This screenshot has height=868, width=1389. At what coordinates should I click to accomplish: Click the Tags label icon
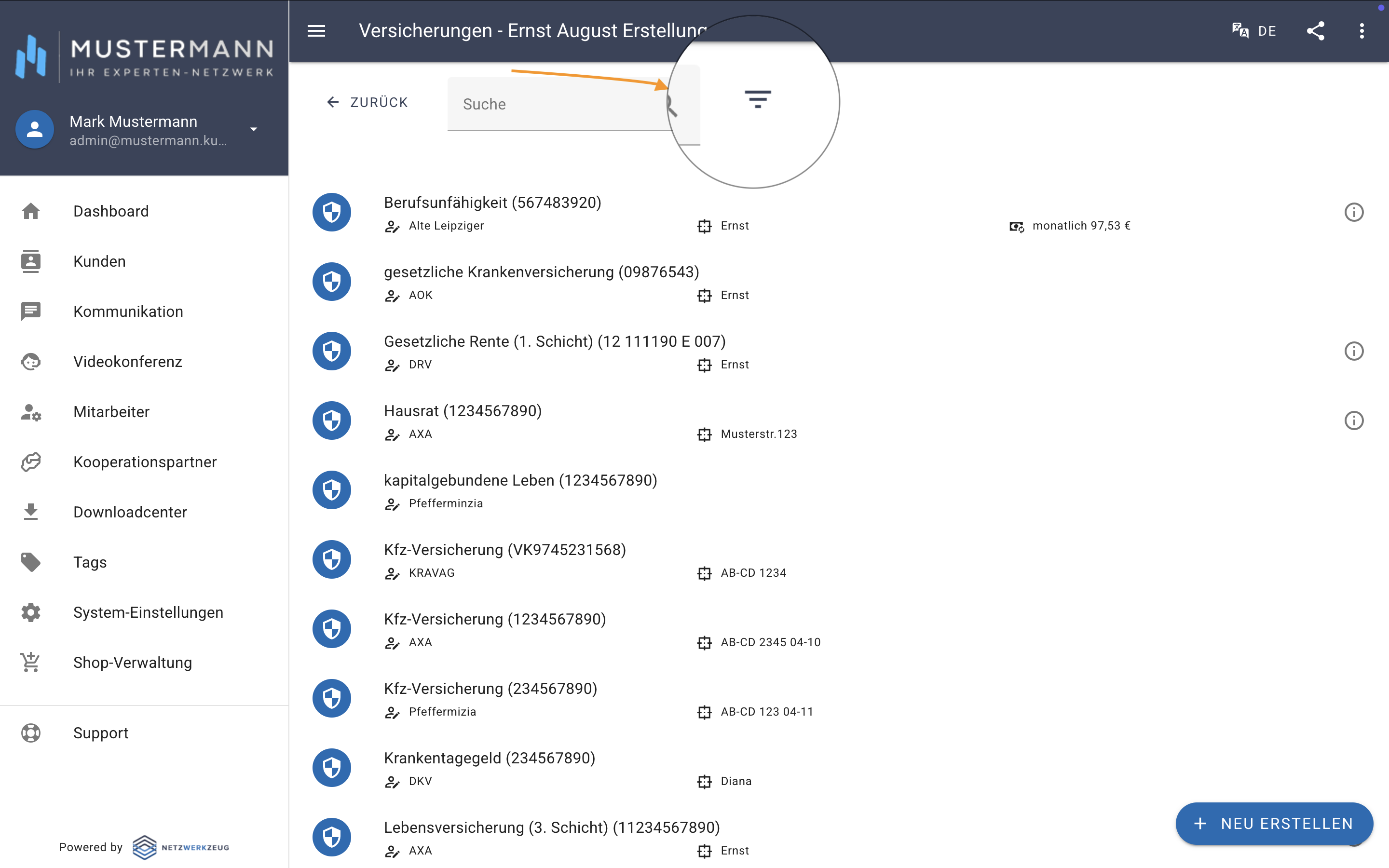(x=31, y=562)
